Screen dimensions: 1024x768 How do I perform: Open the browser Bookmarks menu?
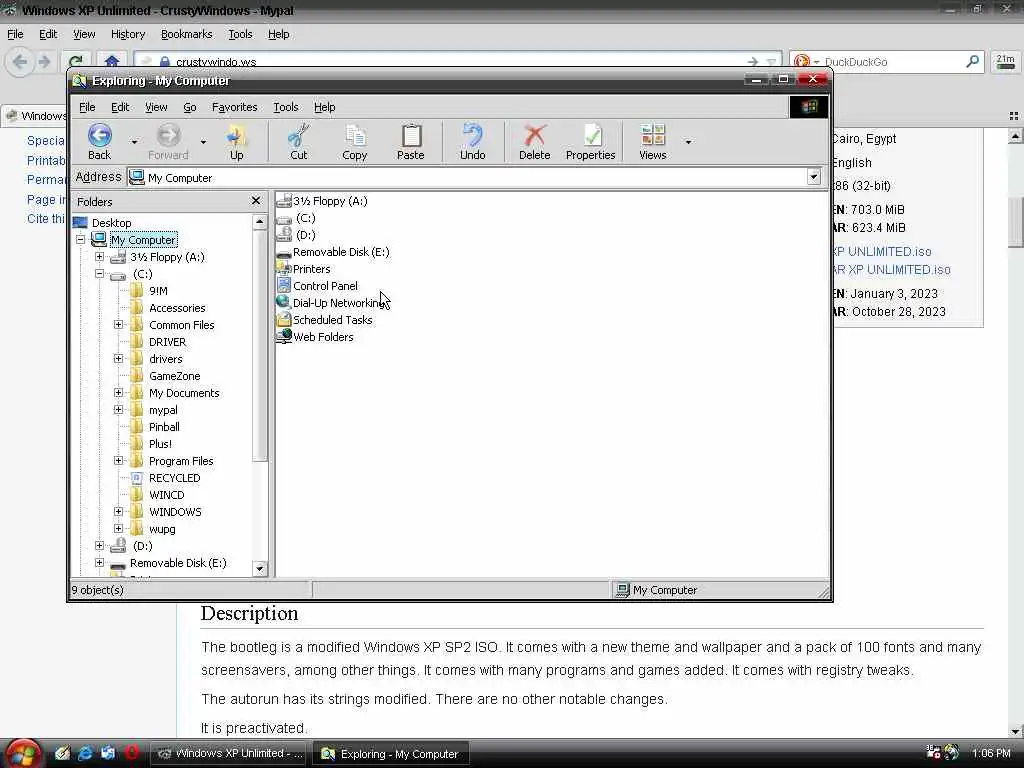[x=186, y=34]
